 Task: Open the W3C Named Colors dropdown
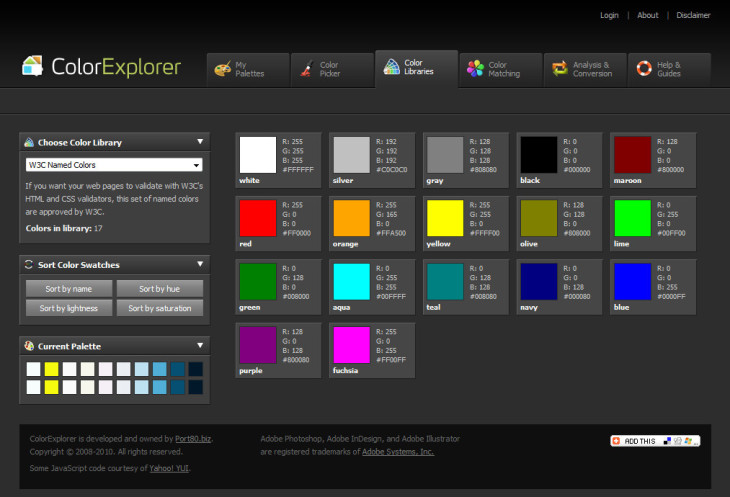114,165
